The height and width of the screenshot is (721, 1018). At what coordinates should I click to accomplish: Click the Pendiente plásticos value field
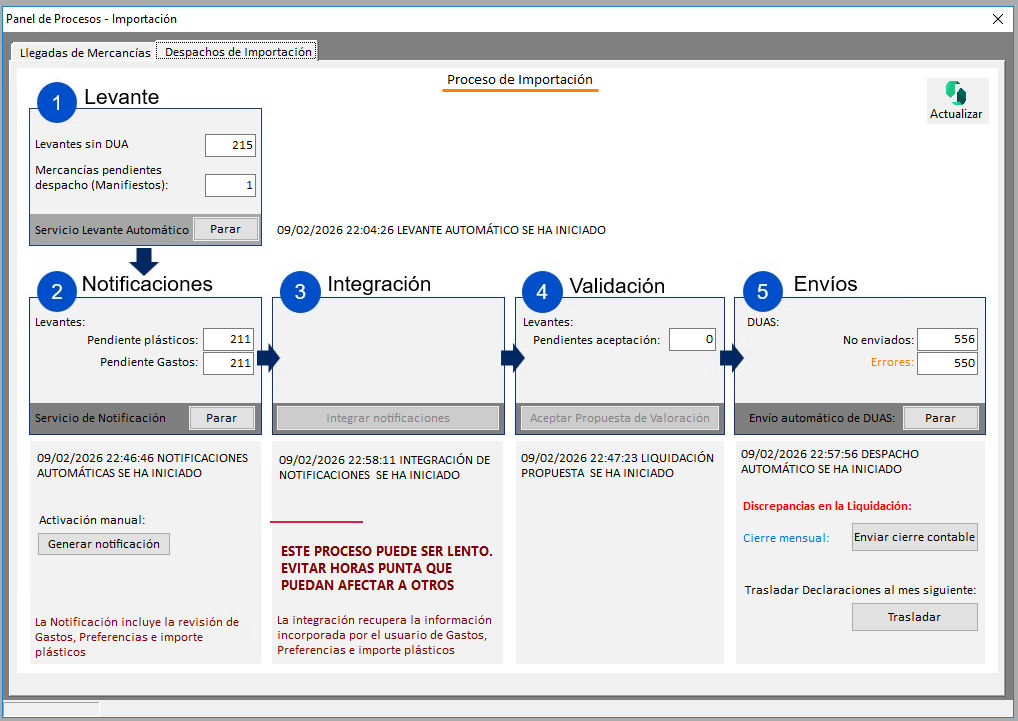[x=228, y=340]
